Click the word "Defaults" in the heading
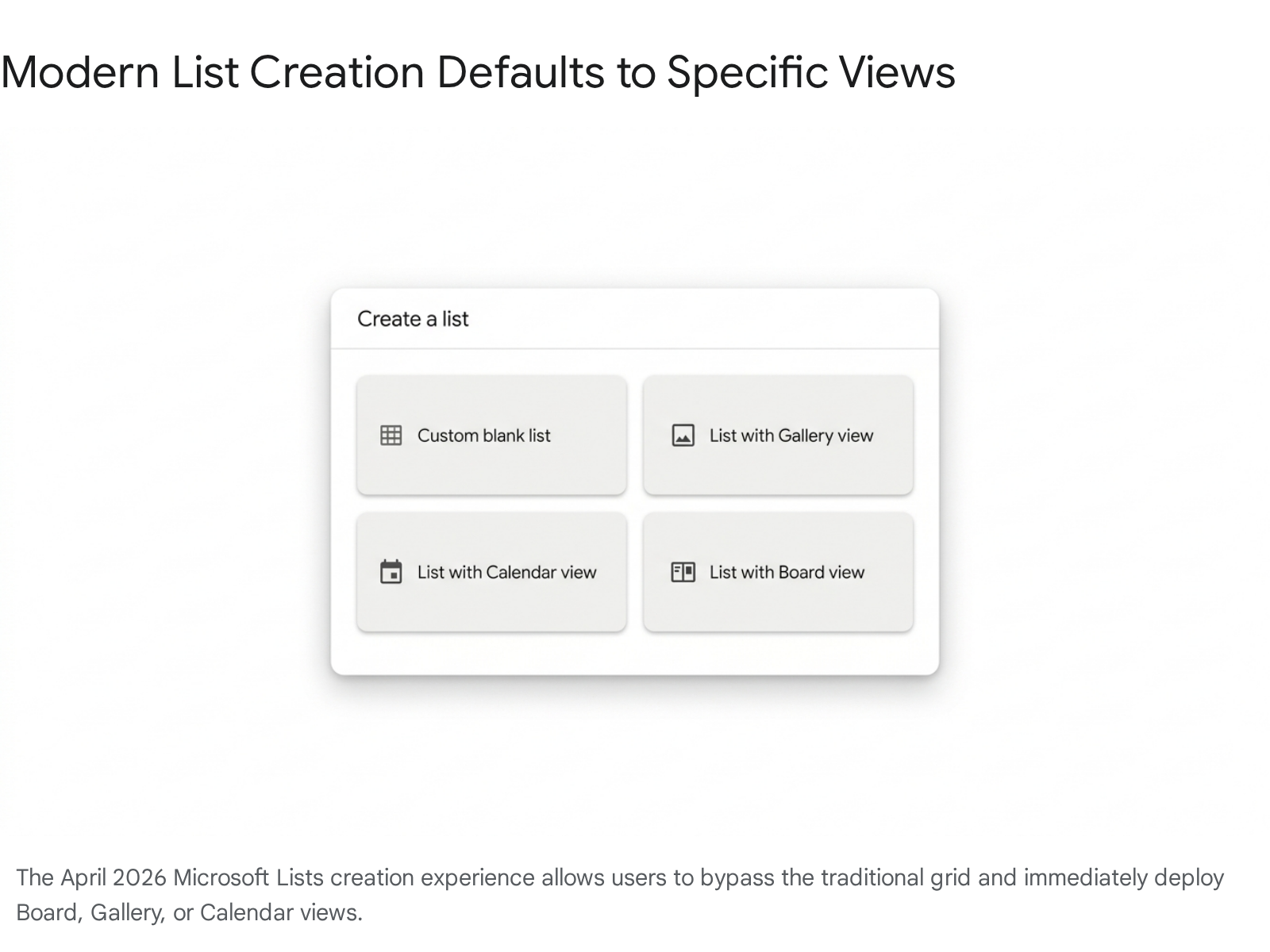 [521, 72]
